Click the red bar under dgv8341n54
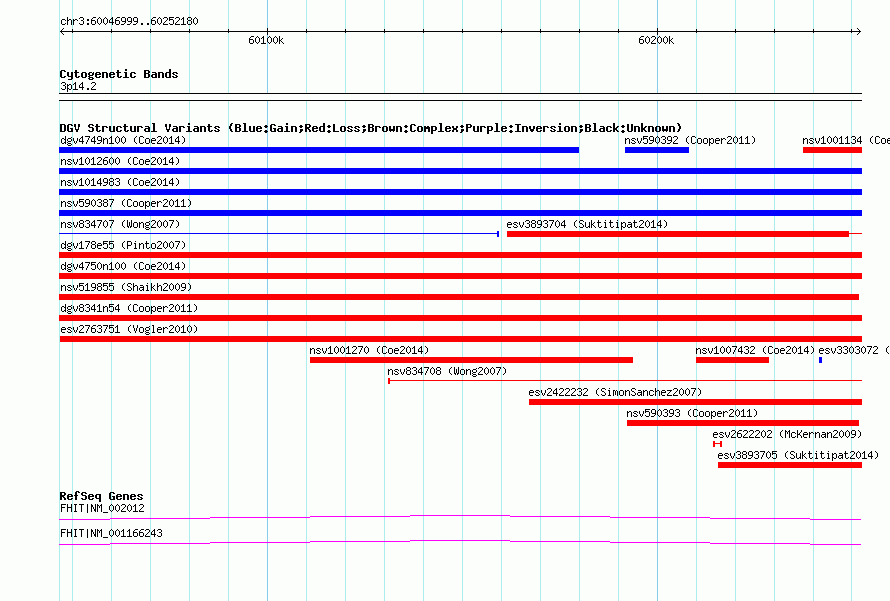The image size is (890, 601). point(460,318)
